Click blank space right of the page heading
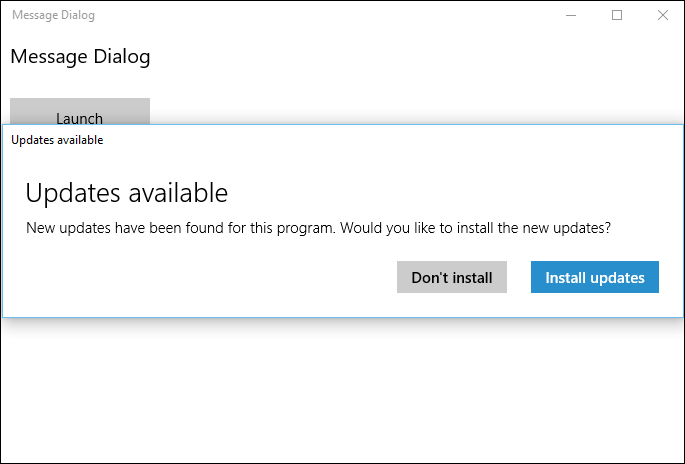The width and height of the screenshot is (685, 464). click(x=400, y=56)
